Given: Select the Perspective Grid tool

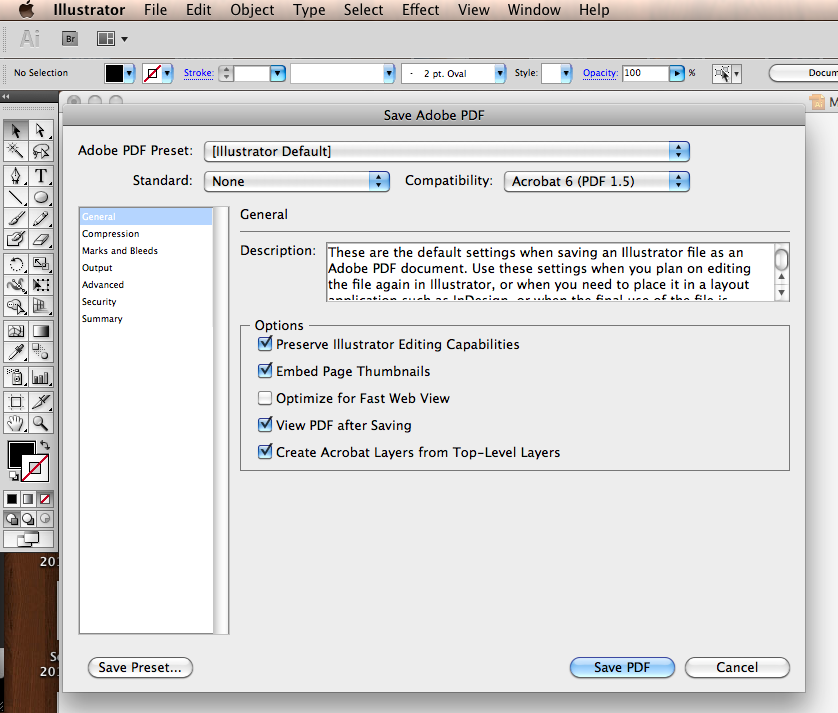Looking at the screenshot, I should pyautogui.click(x=41, y=306).
